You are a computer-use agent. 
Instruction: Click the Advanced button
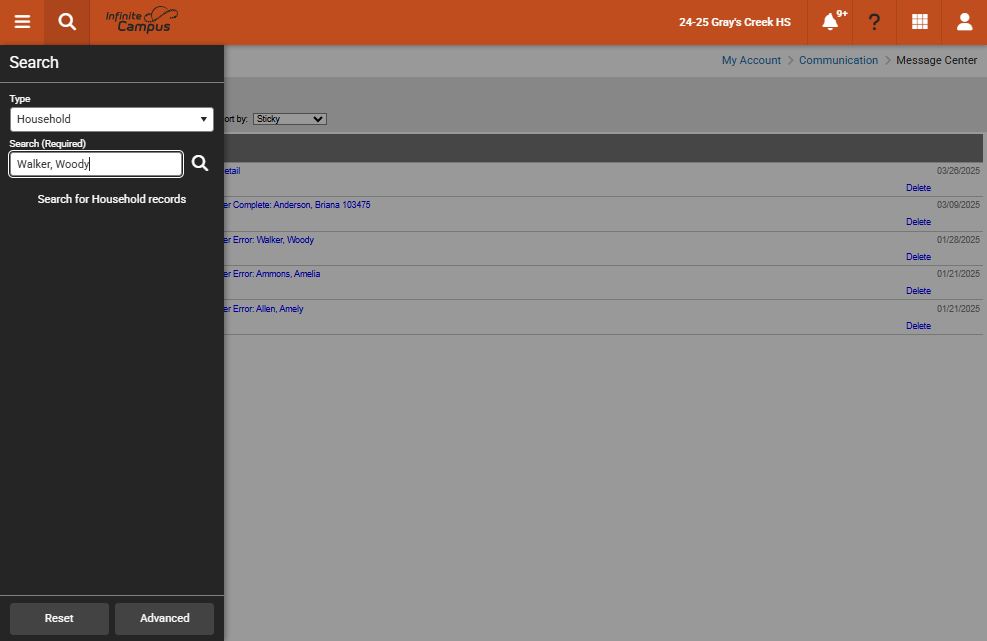164,618
